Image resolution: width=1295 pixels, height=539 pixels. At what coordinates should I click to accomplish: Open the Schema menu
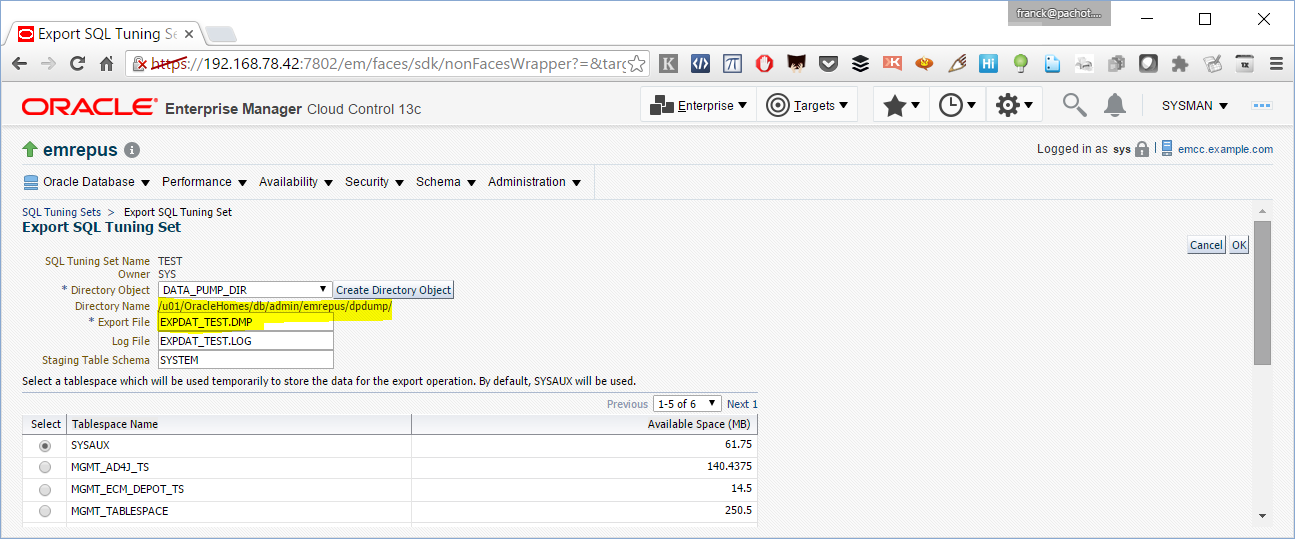pyautogui.click(x=446, y=182)
